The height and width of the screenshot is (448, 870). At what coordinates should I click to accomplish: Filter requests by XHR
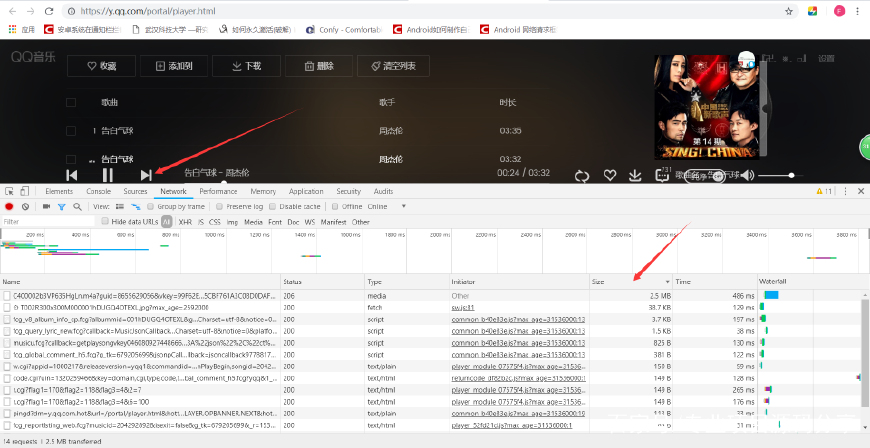[x=185, y=222]
